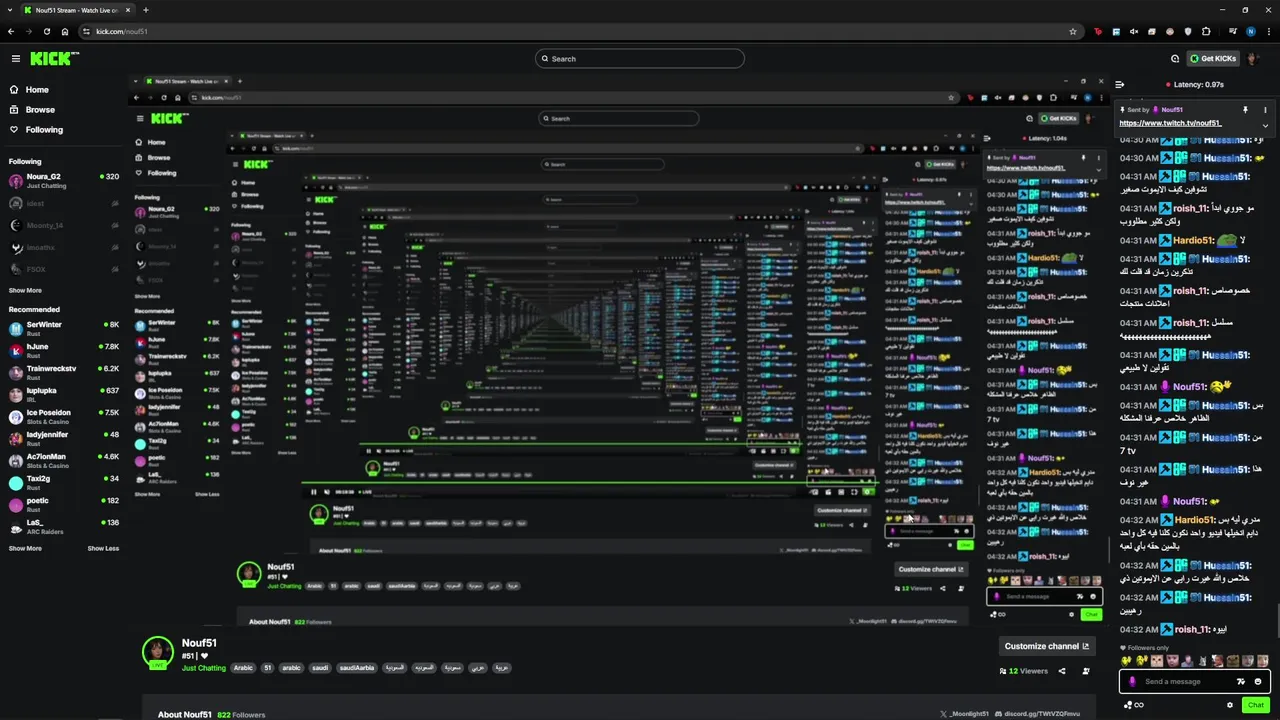
Task: Click Followers only chat mode label
Action: click(1143, 648)
